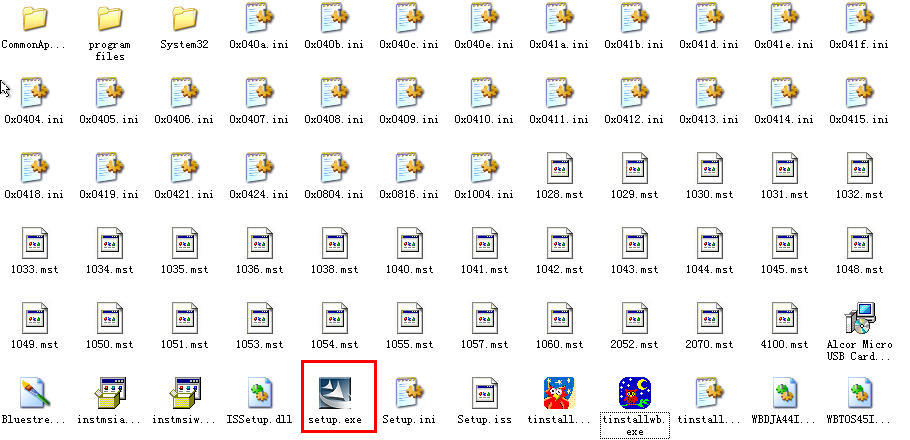Select the tinstallwb.exe night owl icon
The height and width of the screenshot is (440, 910).
[635, 393]
